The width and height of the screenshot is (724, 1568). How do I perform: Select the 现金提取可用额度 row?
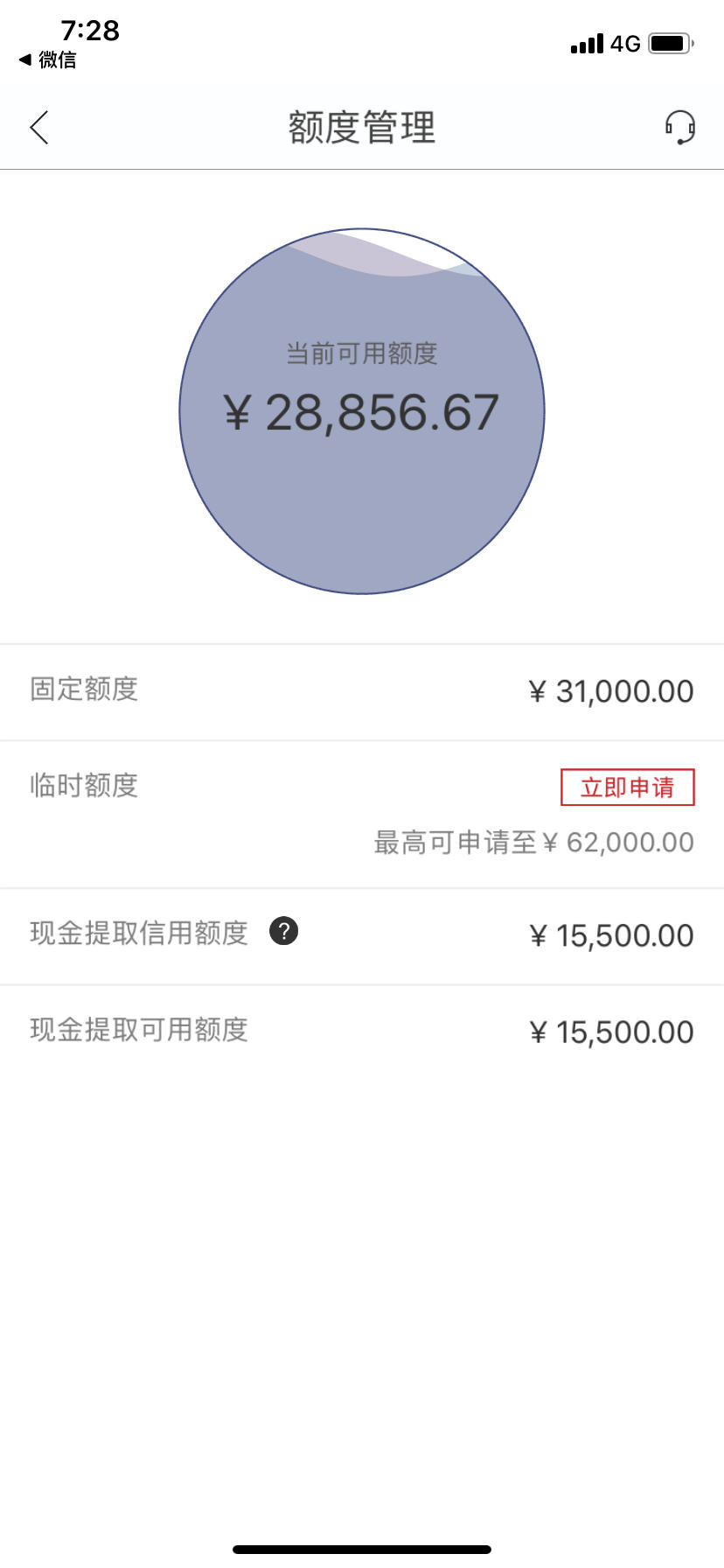point(362,1032)
